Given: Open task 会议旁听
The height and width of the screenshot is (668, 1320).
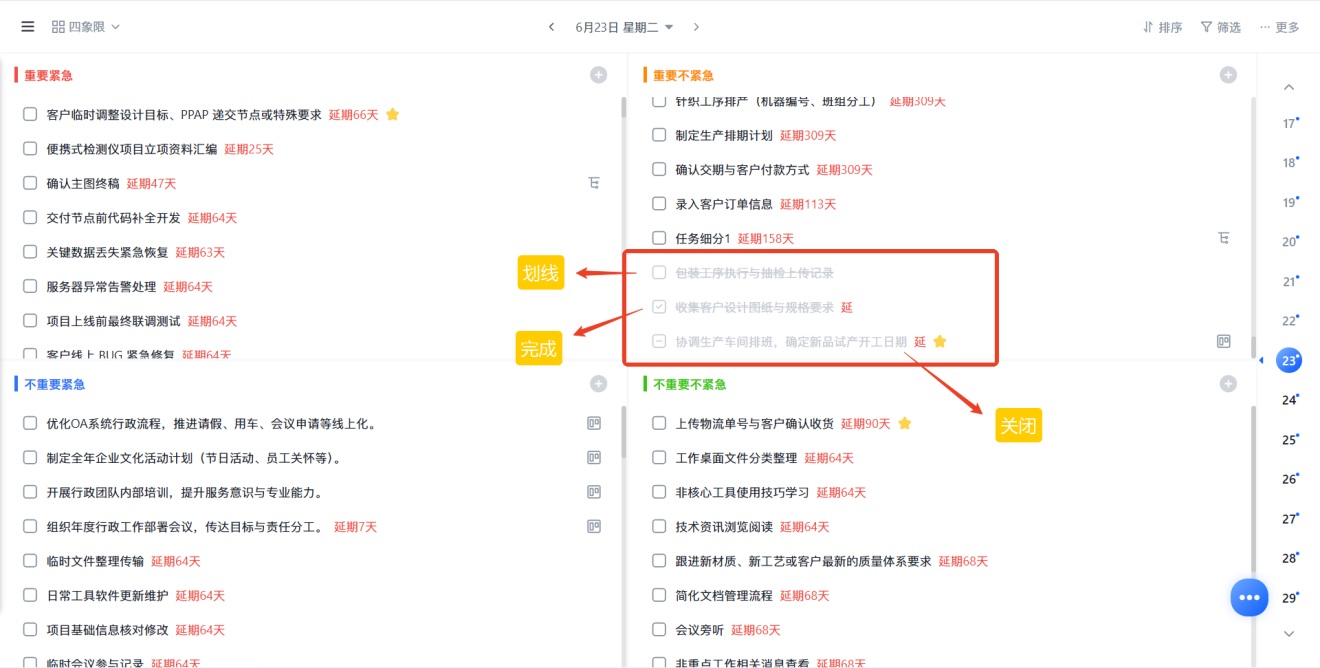Looking at the screenshot, I should point(699,630).
